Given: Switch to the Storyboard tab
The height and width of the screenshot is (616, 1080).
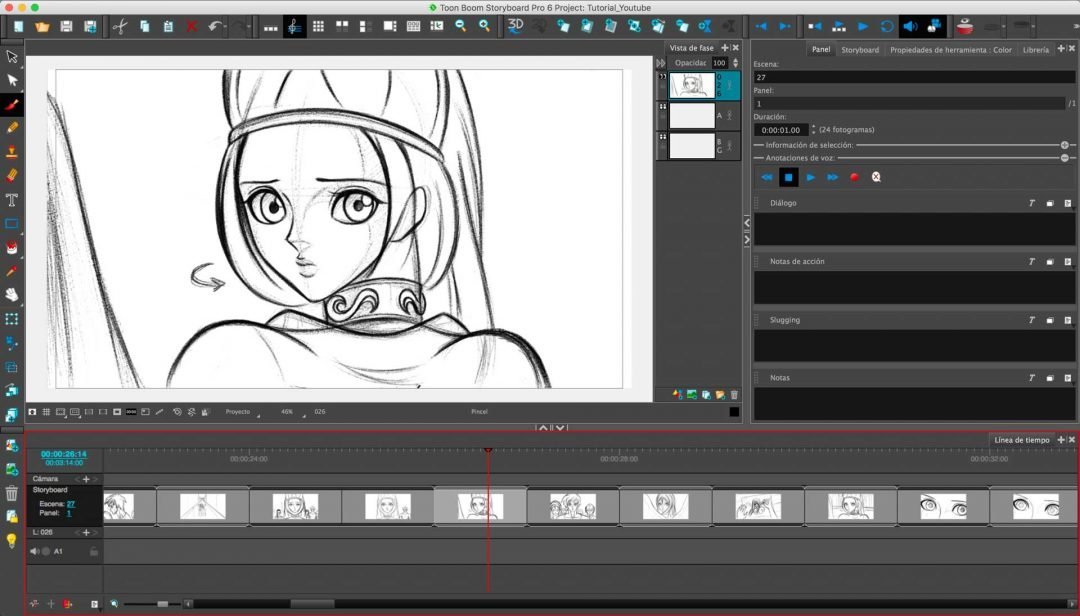Looking at the screenshot, I should (860, 50).
